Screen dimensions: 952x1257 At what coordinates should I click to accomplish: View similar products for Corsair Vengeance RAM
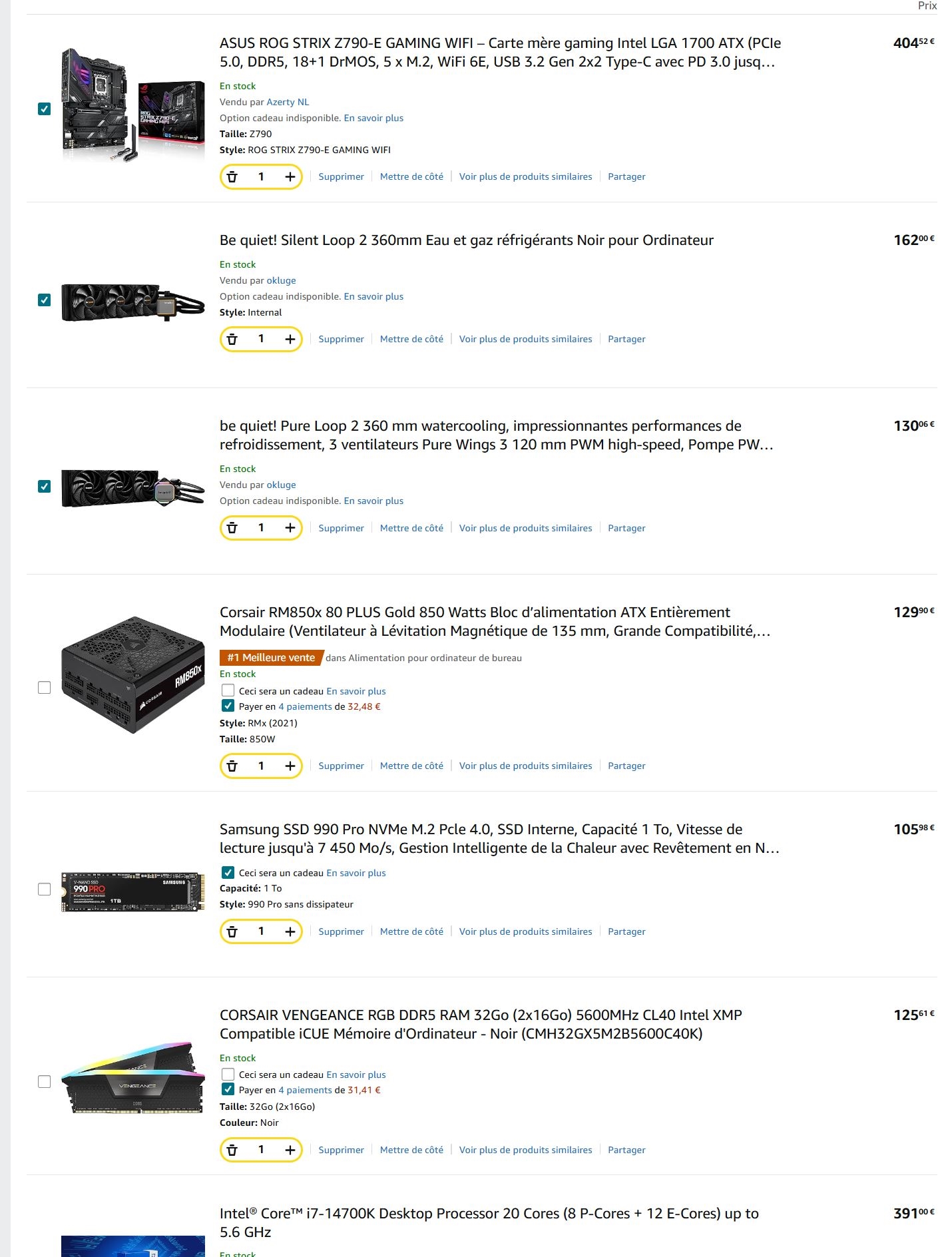pyautogui.click(x=525, y=1150)
